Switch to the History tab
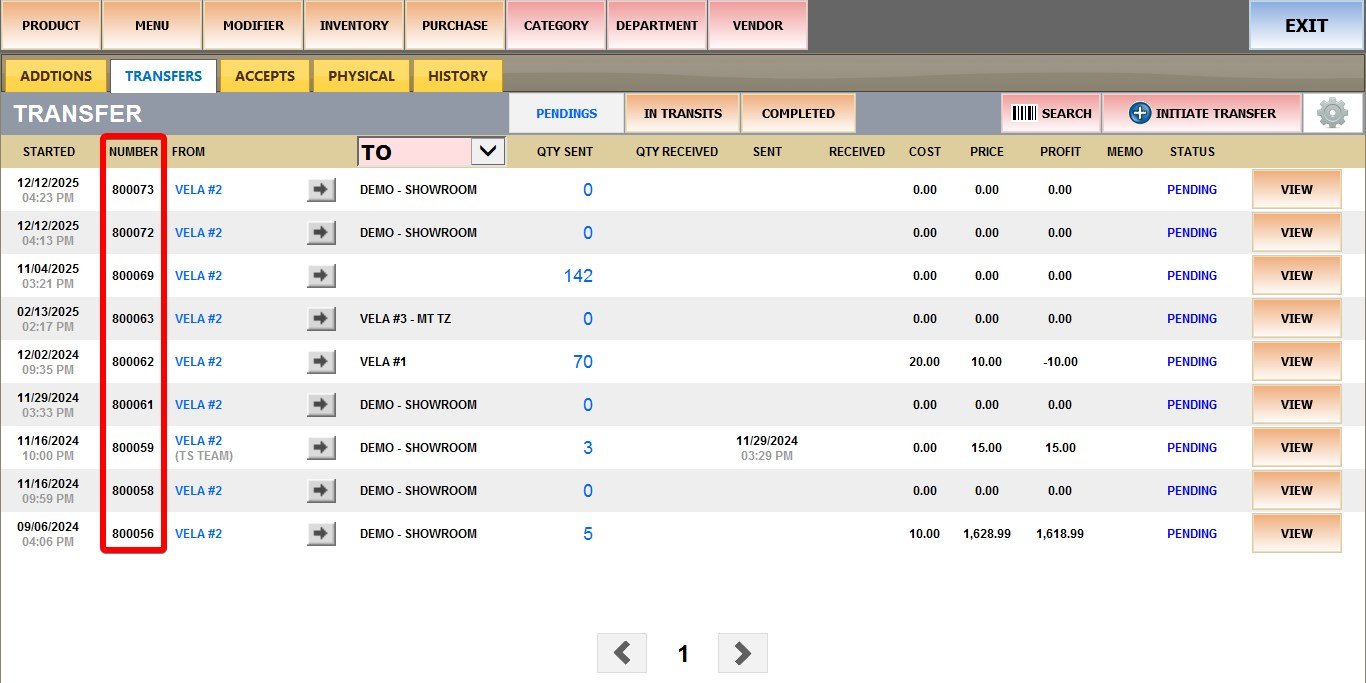This screenshot has width=1366, height=683. click(457, 76)
